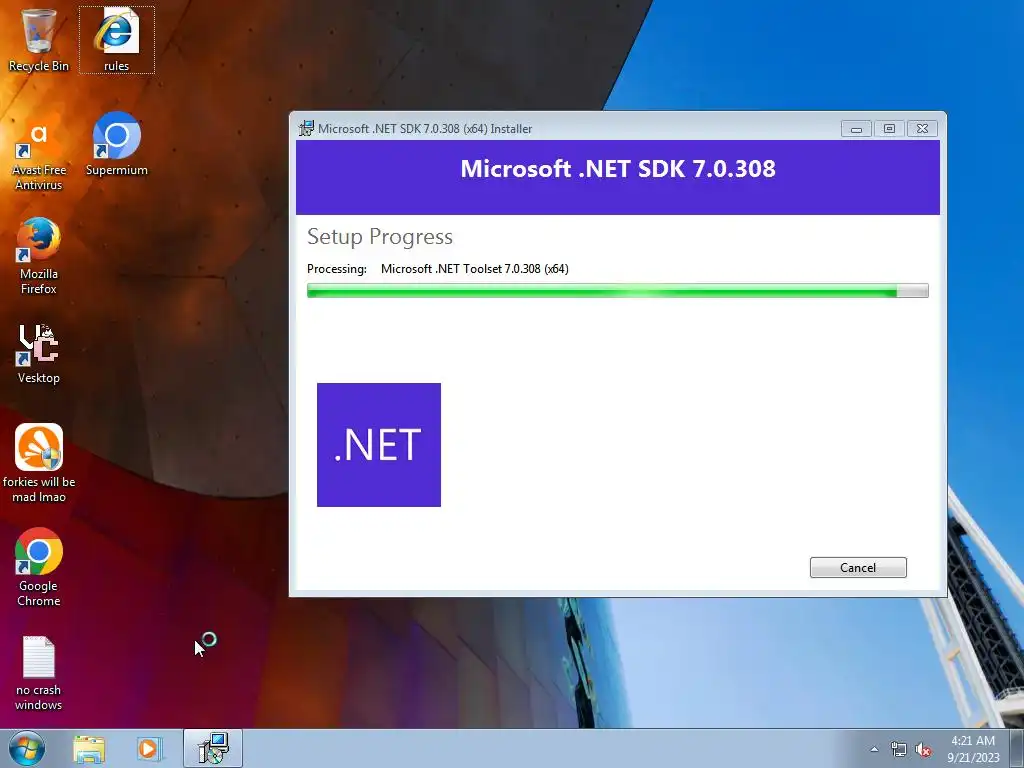
Task: Launch Windows Media Player from taskbar
Action: (149, 748)
